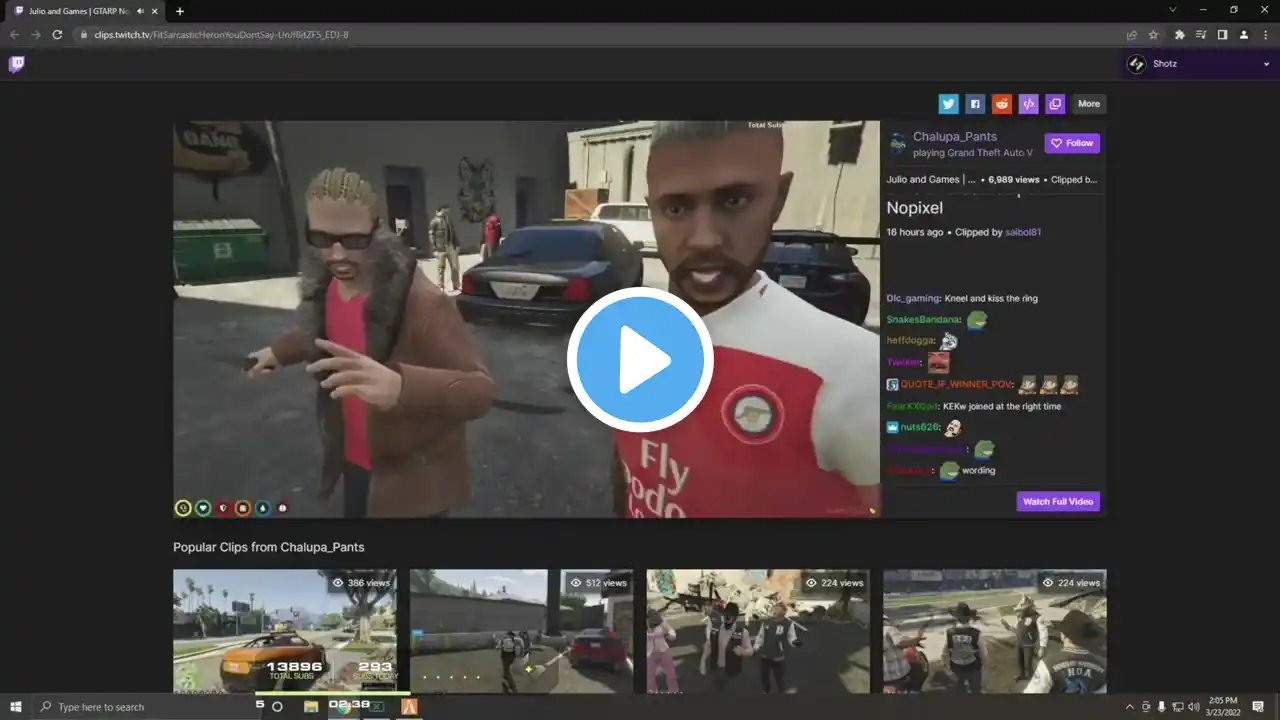
Task: Click "Popular Clips from Chalupa_Pants" heading
Action: click(269, 547)
